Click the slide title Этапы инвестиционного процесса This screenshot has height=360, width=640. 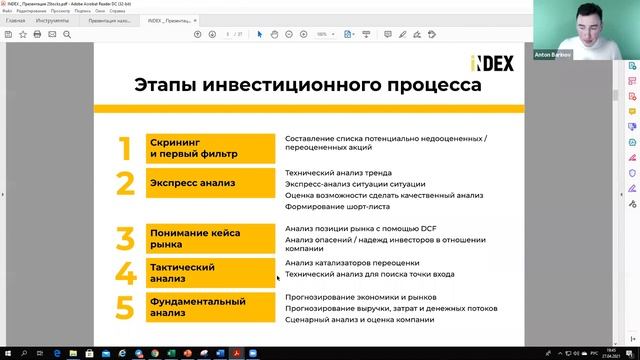tap(308, 85)
